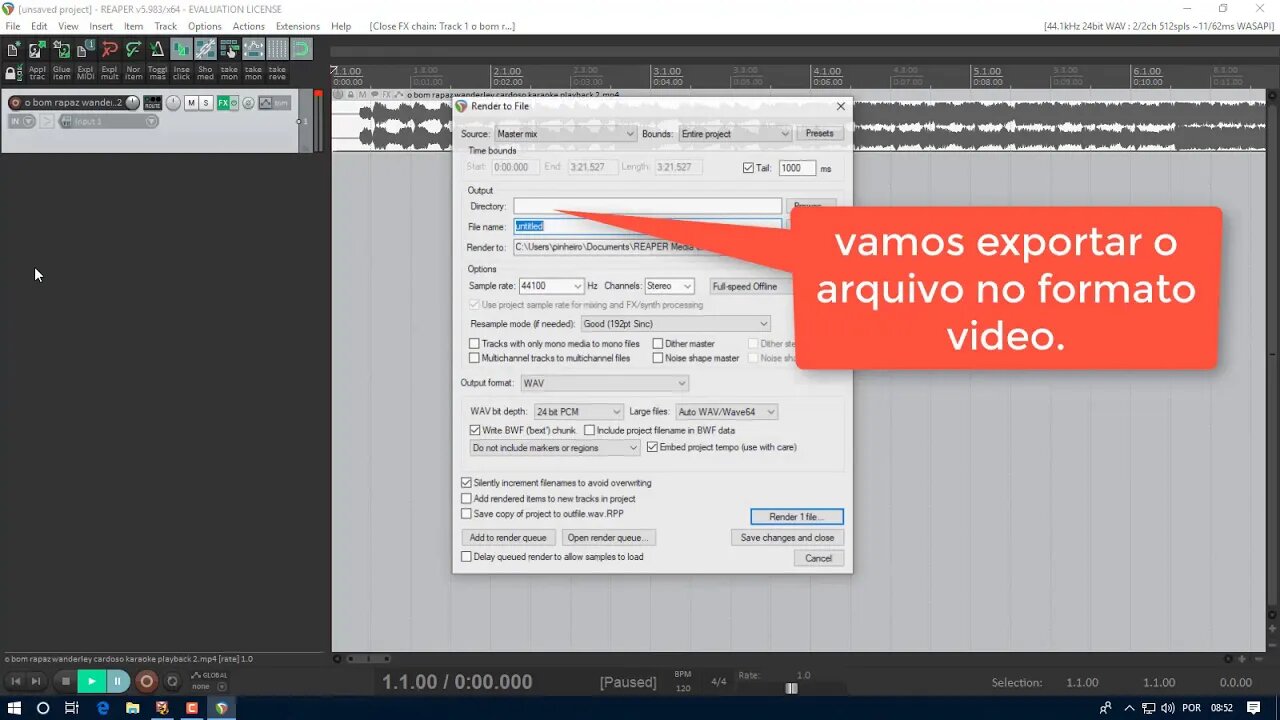Screen dimensions: 1280x720
Task: Enable 'Add rendered items to new tracks in project'
Action: pyautogui.click(x=466, y=498)
